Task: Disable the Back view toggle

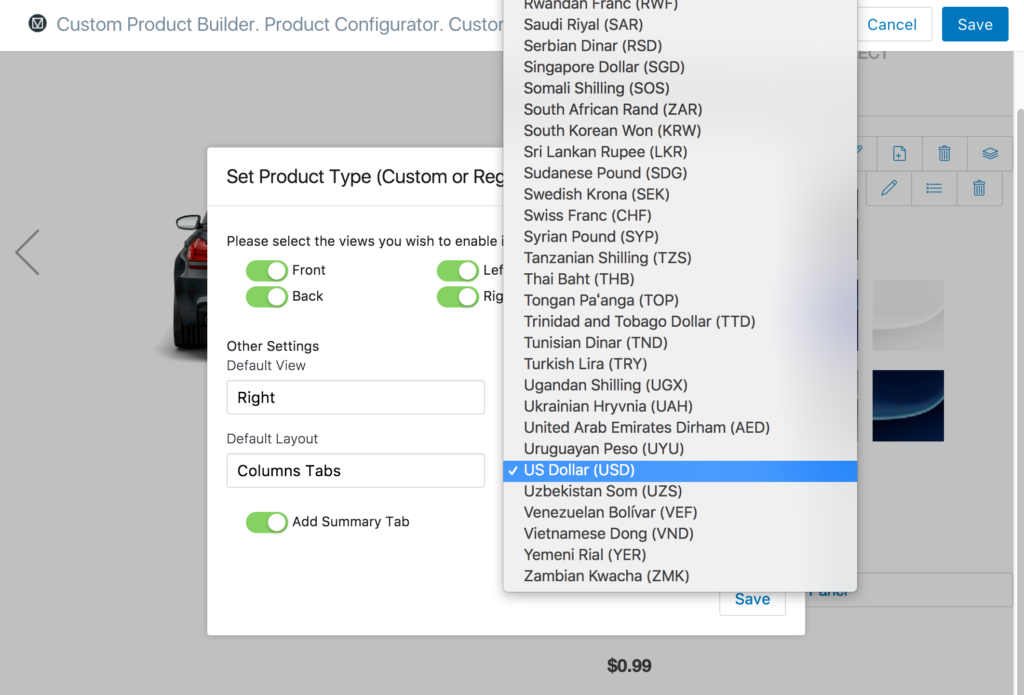Action: [266, 296]
